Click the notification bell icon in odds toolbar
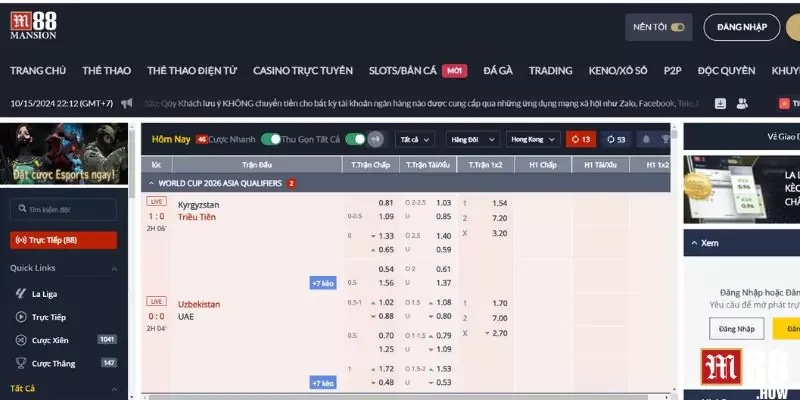800x400 pixels. [646, 139]
